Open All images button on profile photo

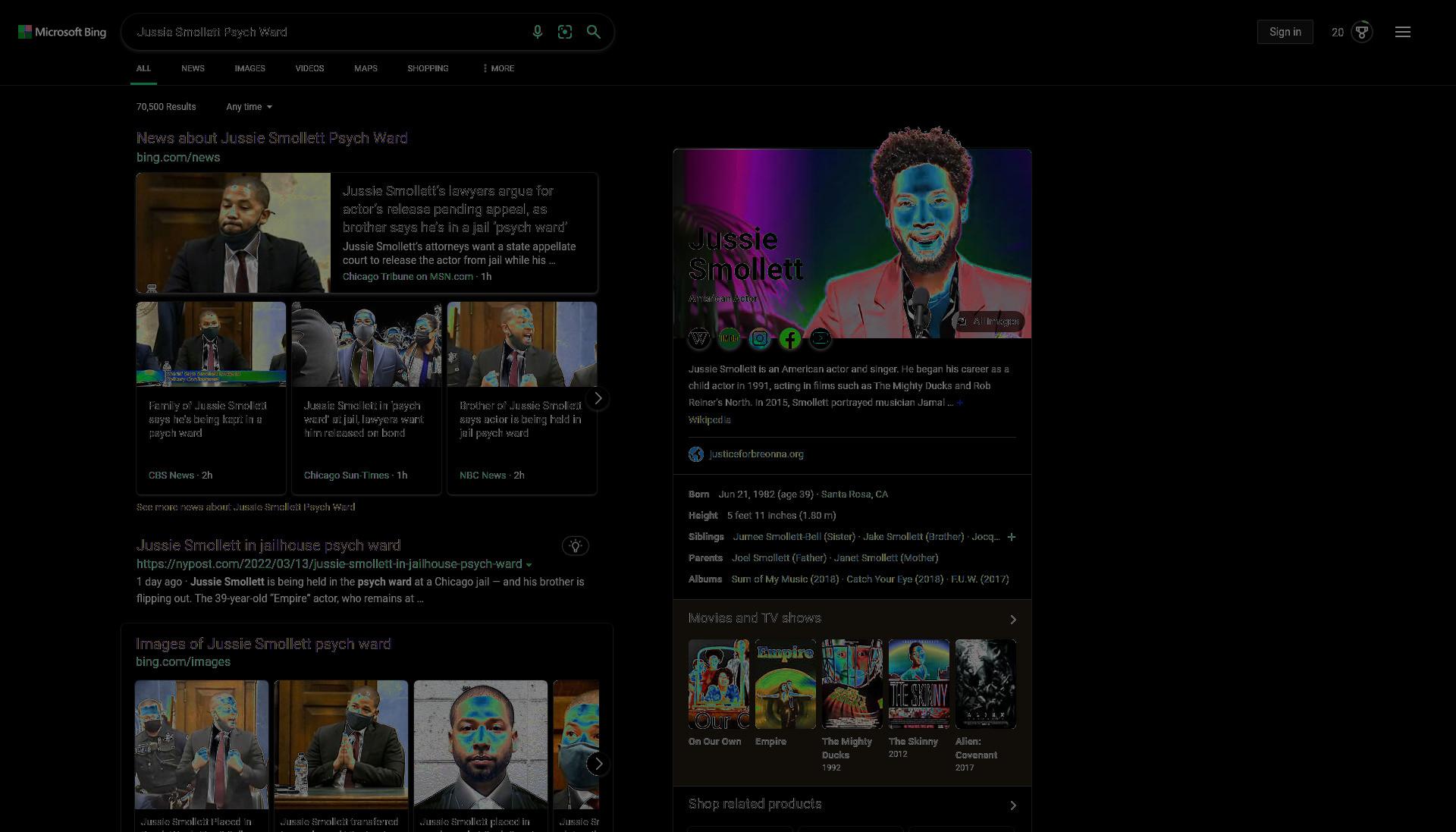click(988, 322)
